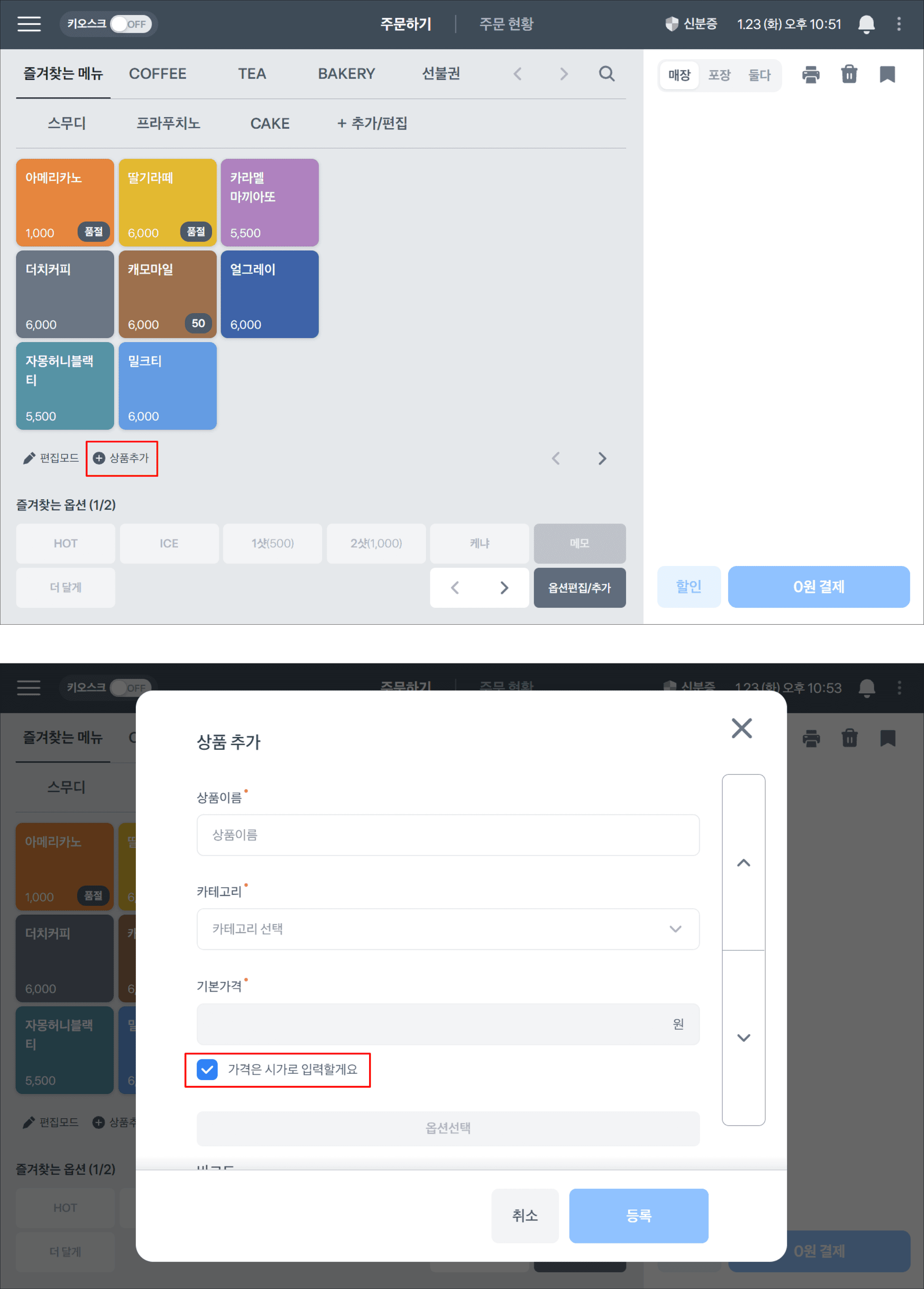This screenshot has height=1289, width=924.
Task: Click the up chevron in dialog scroll panel
Action: 743,863
